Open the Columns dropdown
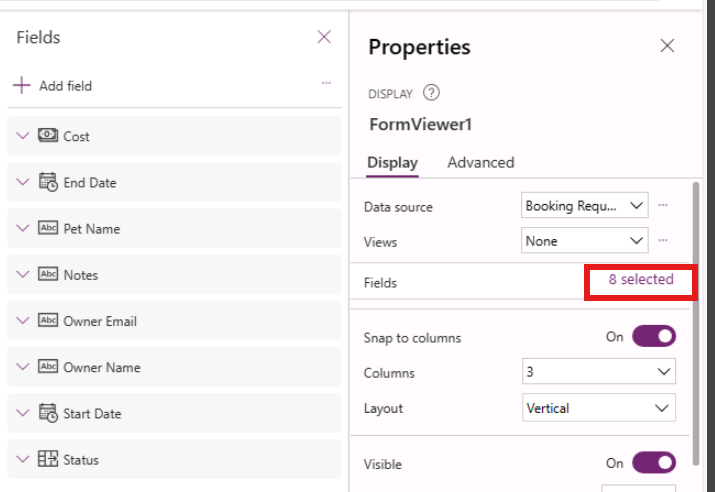Screen dimensions: 715x492 coord(599,372)
